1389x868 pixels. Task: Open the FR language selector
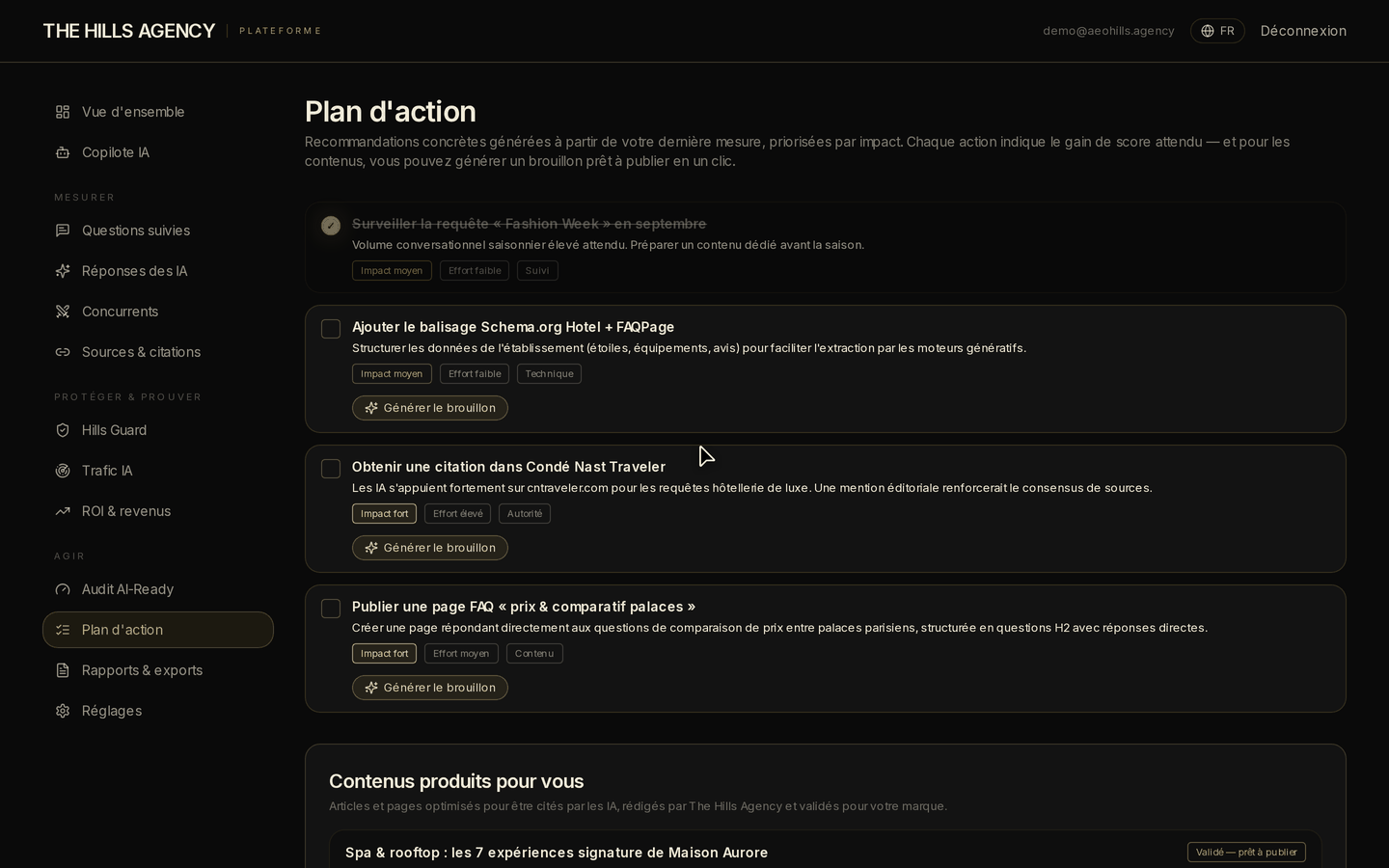1217,31
